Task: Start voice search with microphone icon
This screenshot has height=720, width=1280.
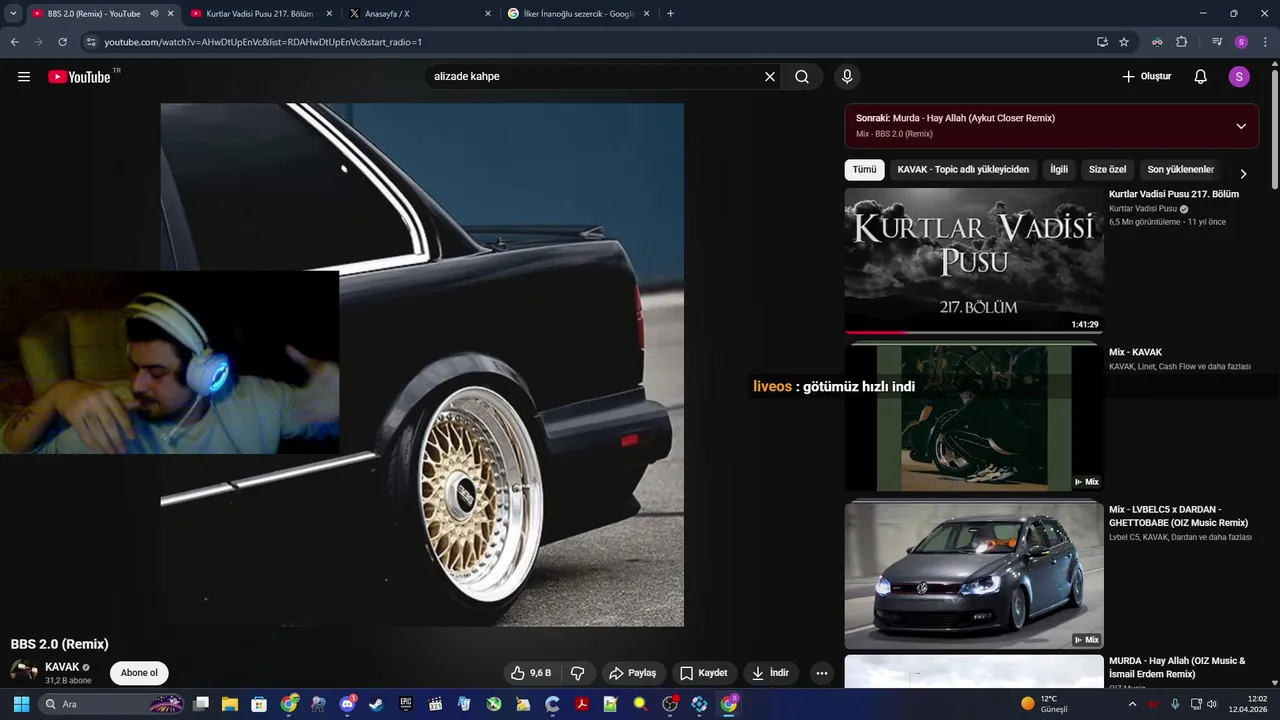Action: 847,77
